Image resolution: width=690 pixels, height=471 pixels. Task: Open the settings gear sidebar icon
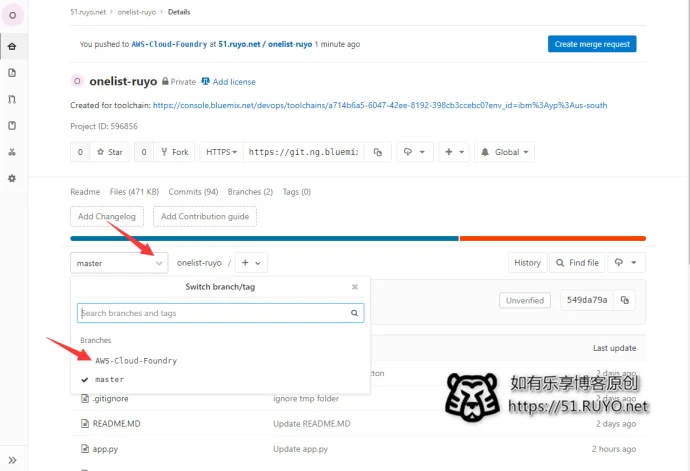[12, 178]
